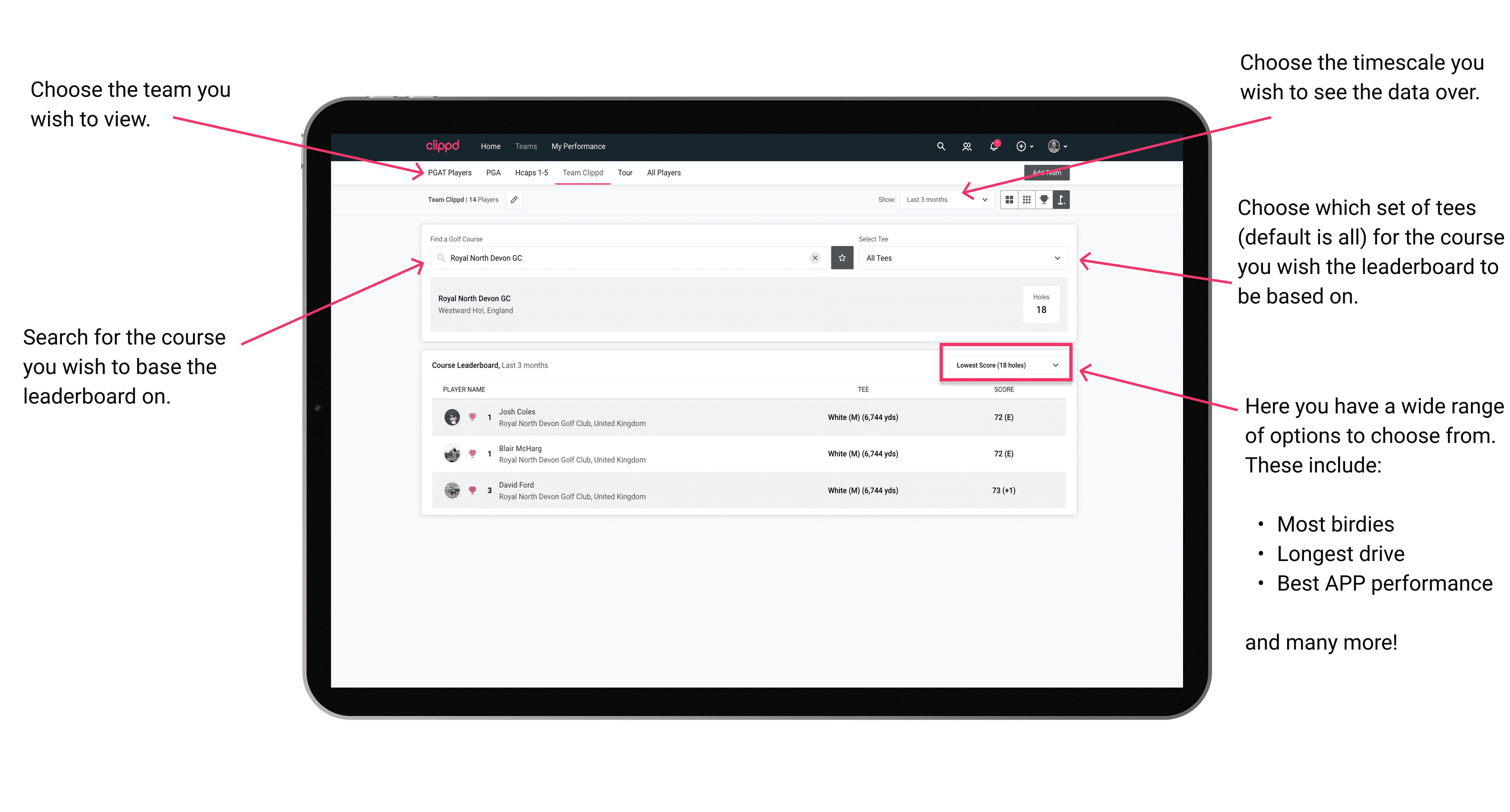Click the clear X button on course search
Viewport: 1510px width, 812px height.
815,258
